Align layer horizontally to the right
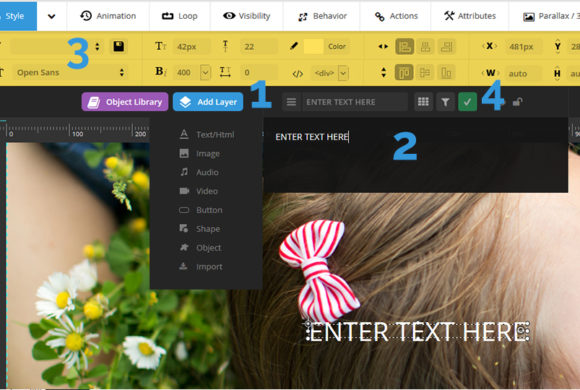 point(446,47)
